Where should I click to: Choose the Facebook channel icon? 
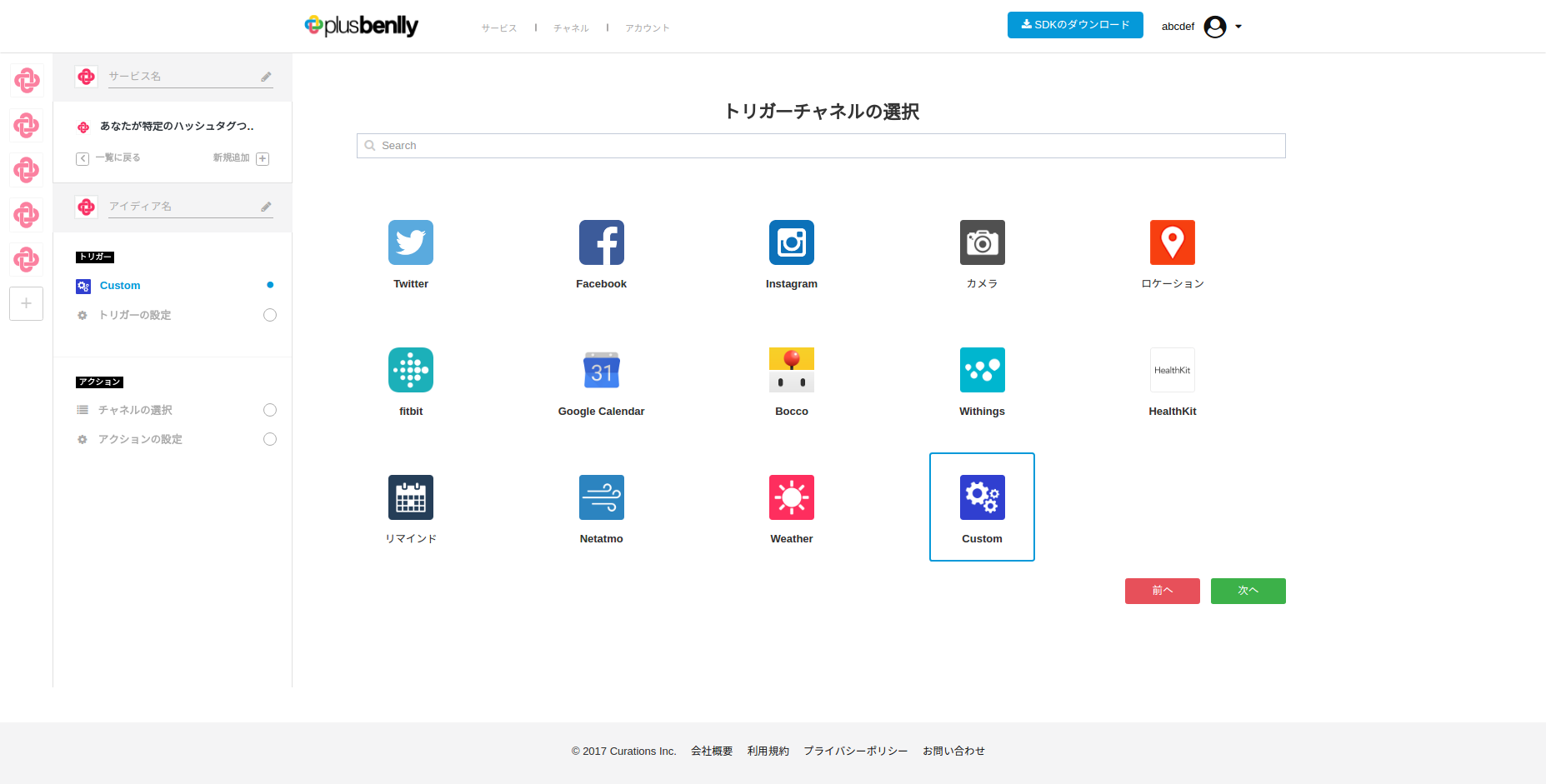tap(602, 242)
